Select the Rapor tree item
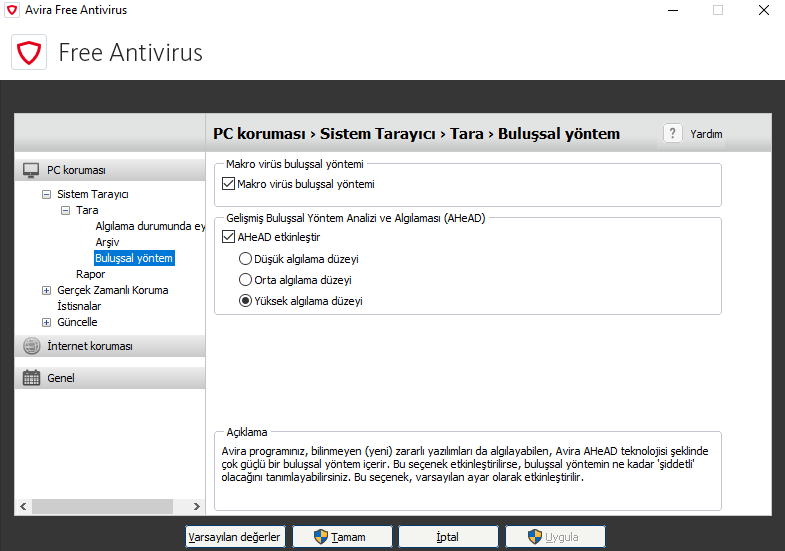Viewport: 785px width, 551px height. 91,274
